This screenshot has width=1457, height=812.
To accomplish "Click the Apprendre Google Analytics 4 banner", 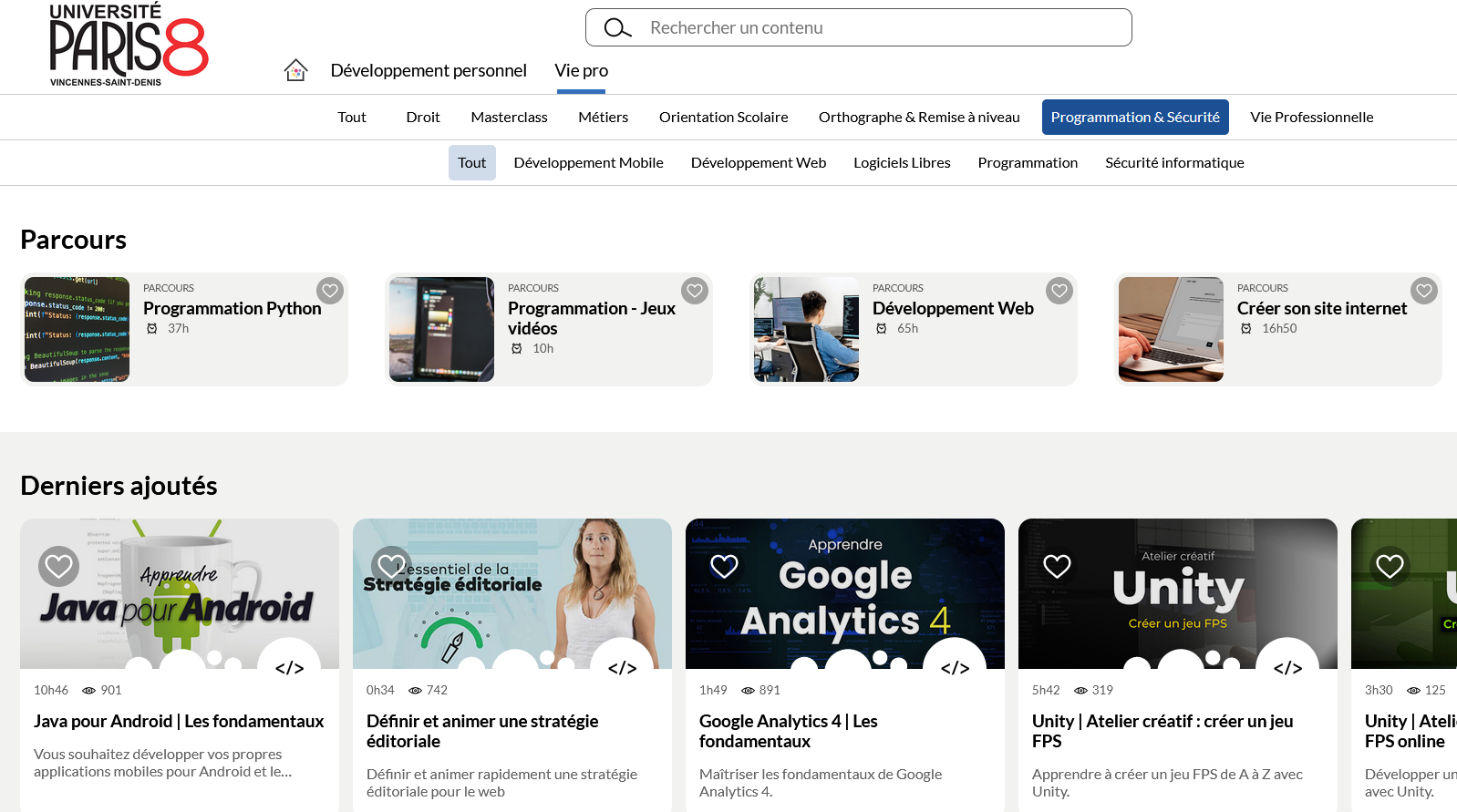I will tap(845, 593).
